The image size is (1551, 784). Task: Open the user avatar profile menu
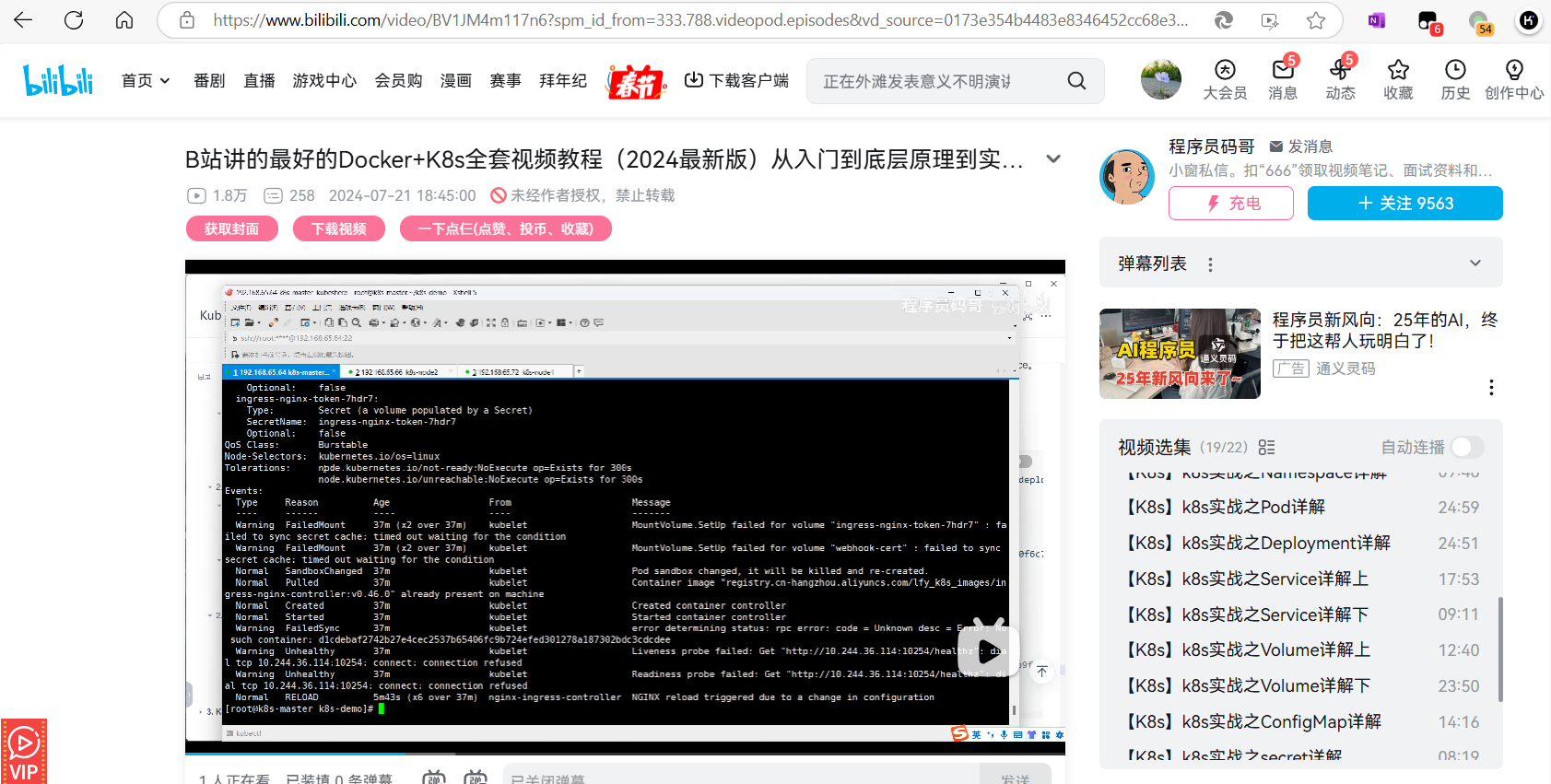click(x=1161, y=79)
